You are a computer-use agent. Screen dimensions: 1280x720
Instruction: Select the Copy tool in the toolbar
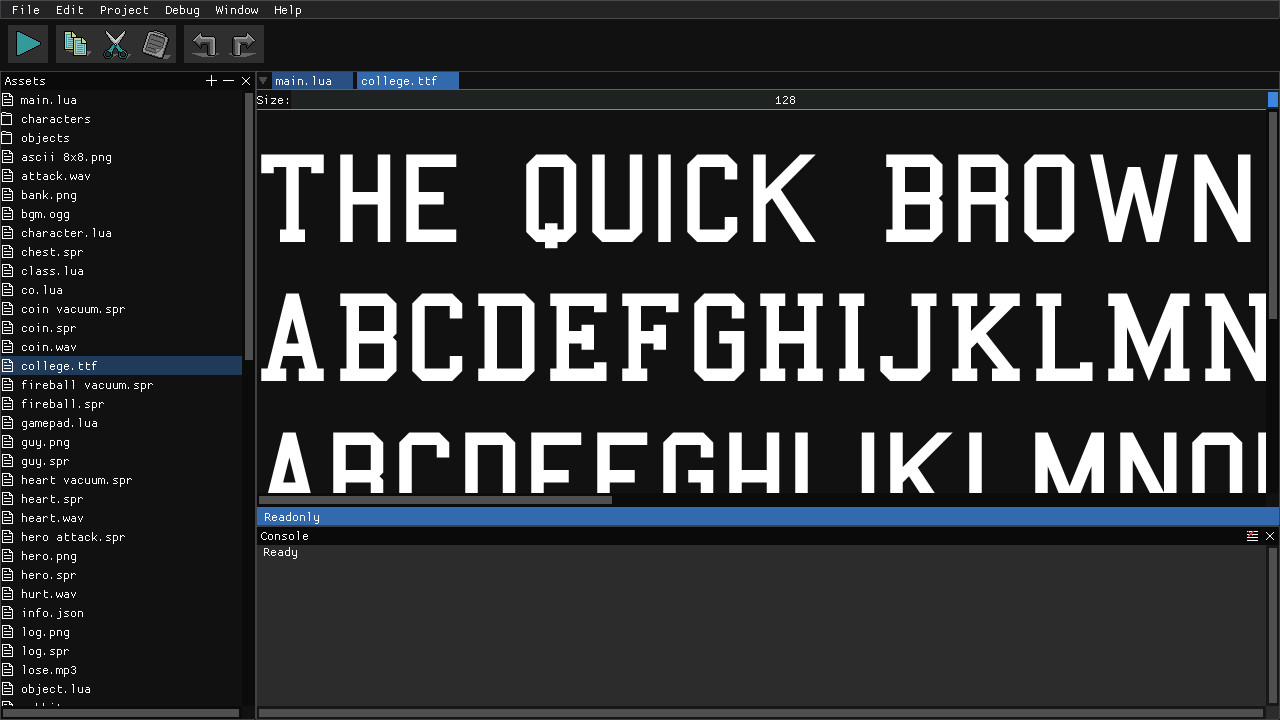[75, 43]
